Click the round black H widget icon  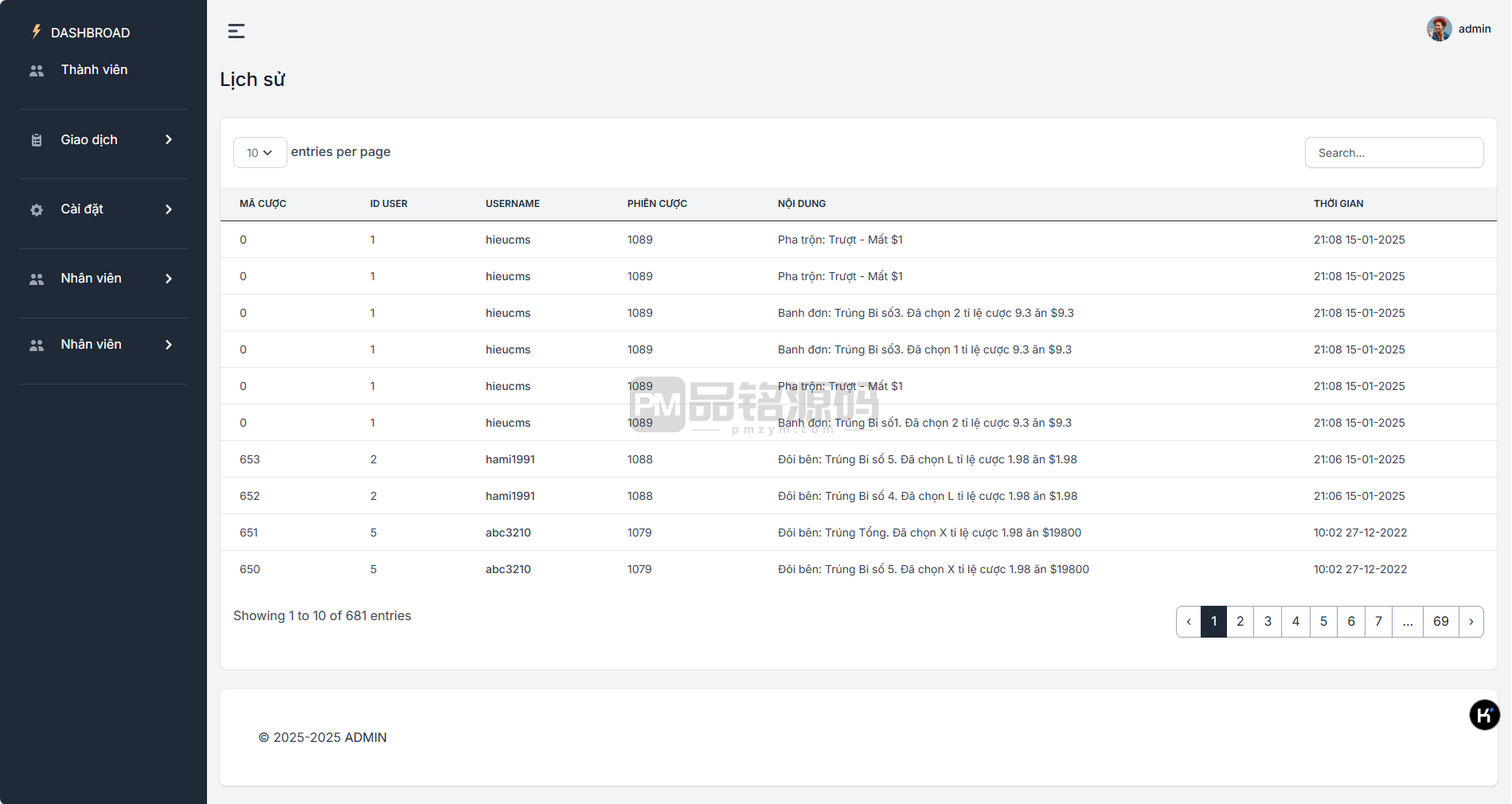click(1484, 715)
